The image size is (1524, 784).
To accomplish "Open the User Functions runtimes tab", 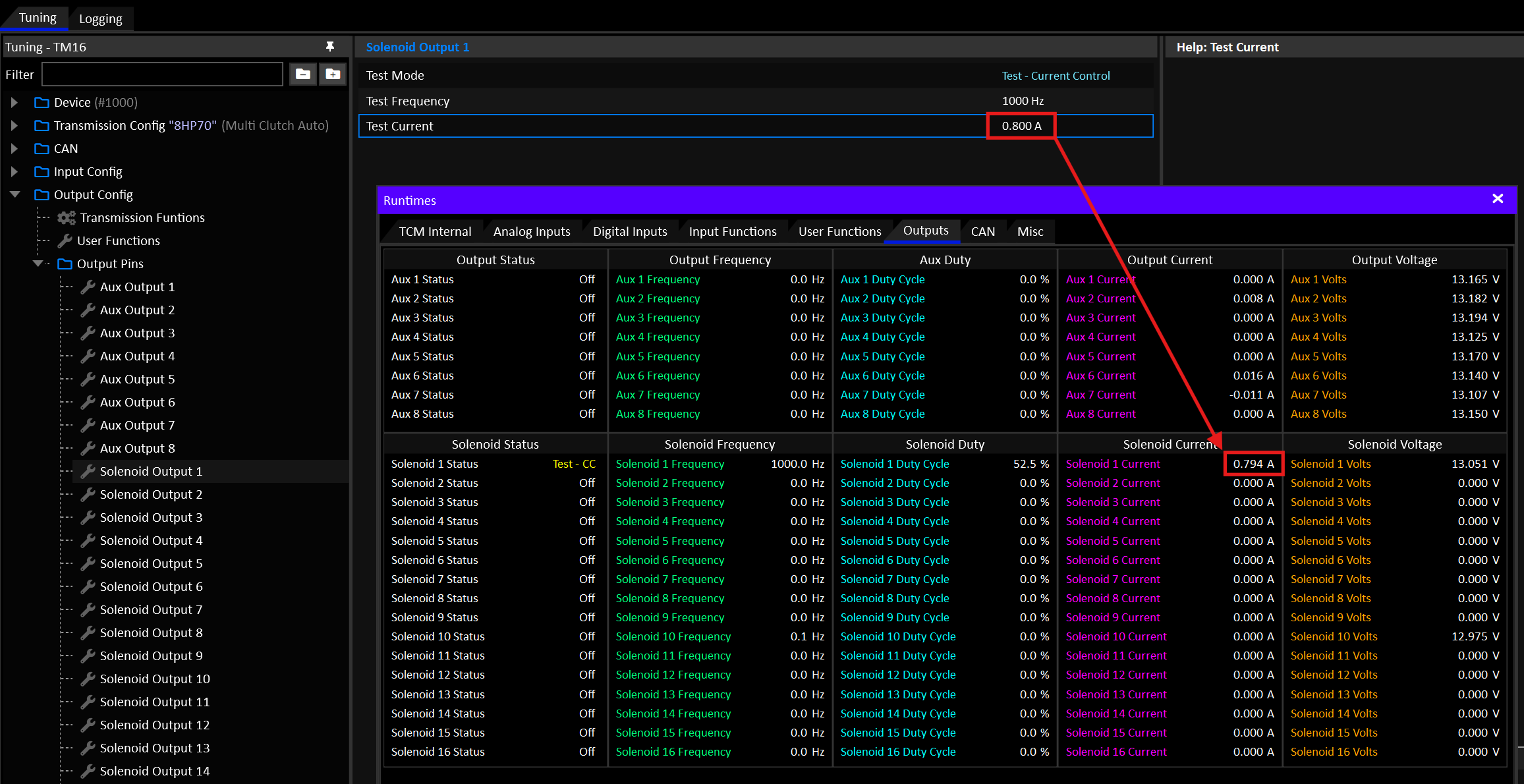I will coord(839,231).
